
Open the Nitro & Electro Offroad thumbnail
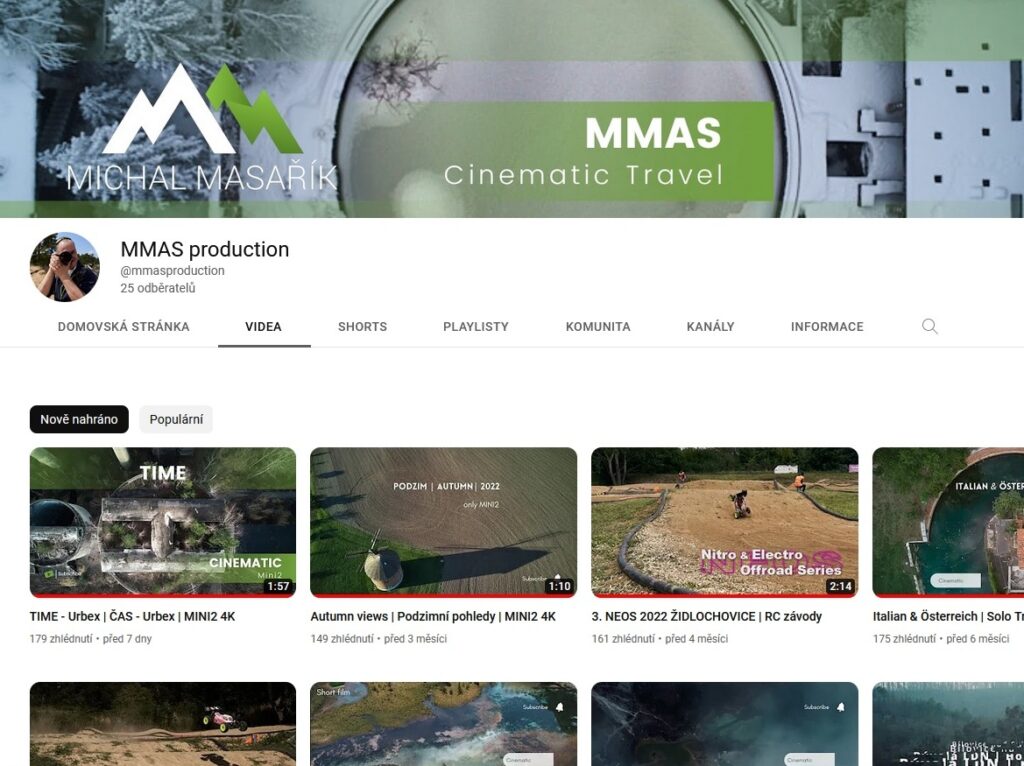(724, 521)
